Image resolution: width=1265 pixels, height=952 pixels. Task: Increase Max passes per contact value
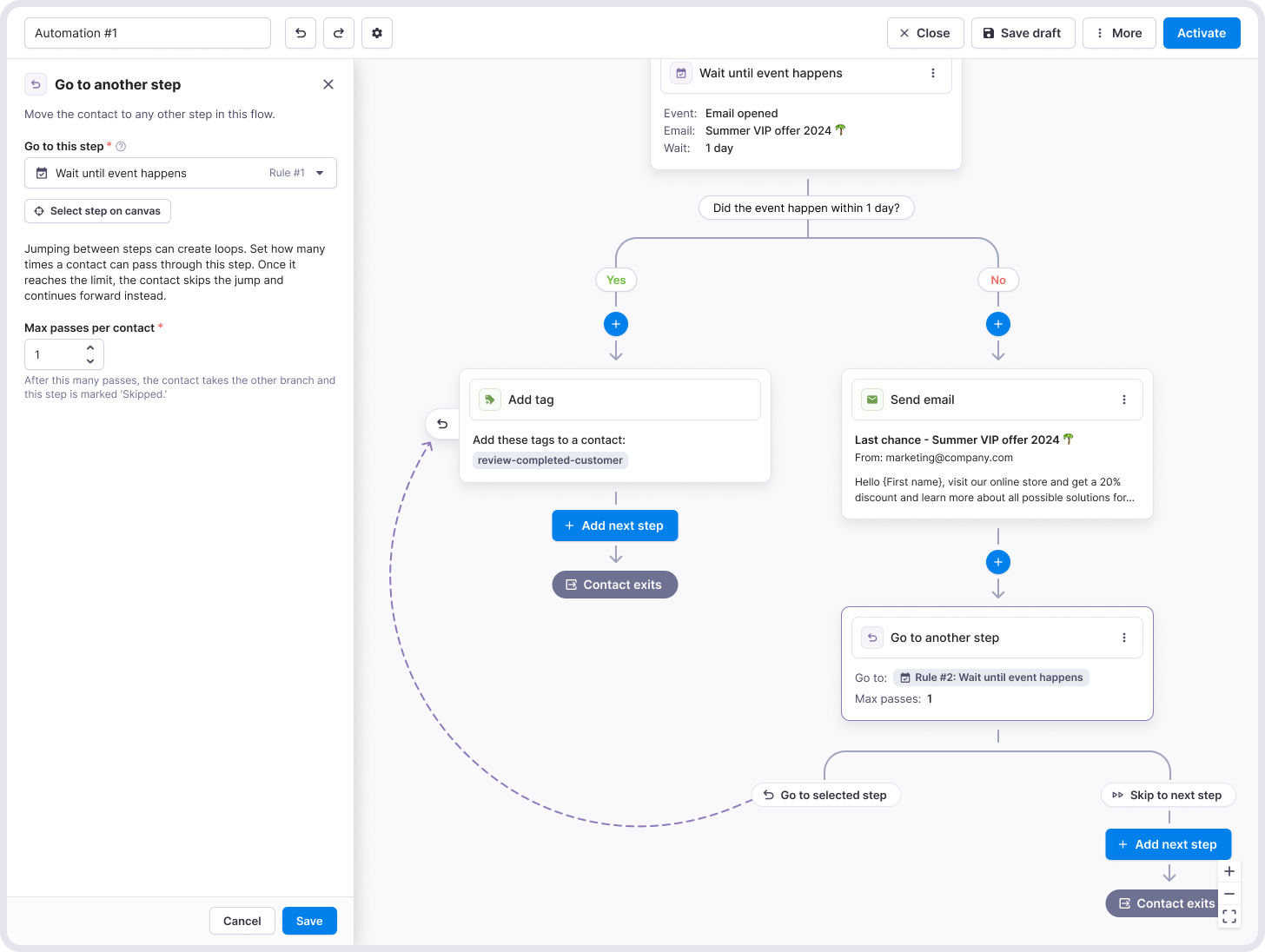click(x=90, y=348)
